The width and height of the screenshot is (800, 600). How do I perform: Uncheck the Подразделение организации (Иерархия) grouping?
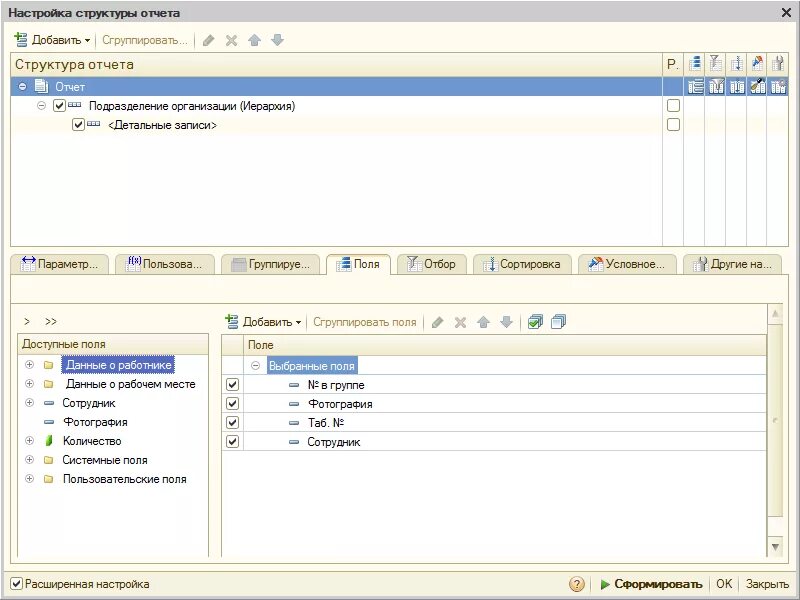pyautogui.click(x=60, y=106)
